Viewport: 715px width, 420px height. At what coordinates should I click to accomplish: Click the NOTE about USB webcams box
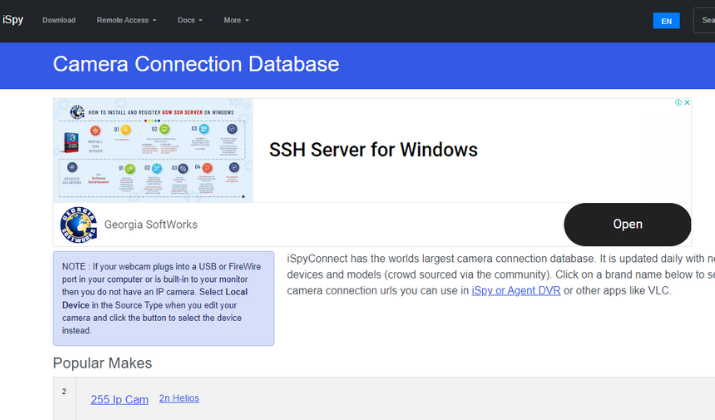(164, 298)
